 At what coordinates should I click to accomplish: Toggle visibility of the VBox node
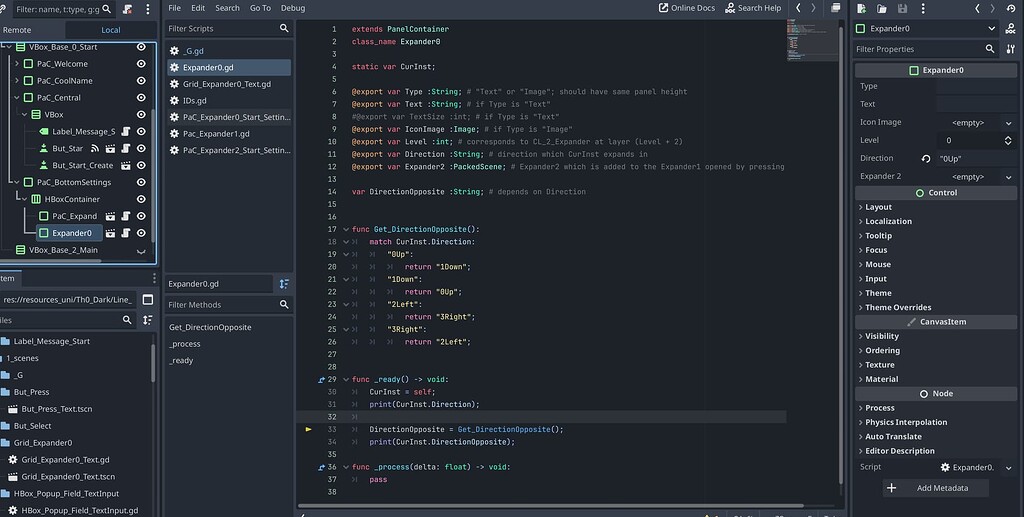pyautogui.click(x=141, y=115)
